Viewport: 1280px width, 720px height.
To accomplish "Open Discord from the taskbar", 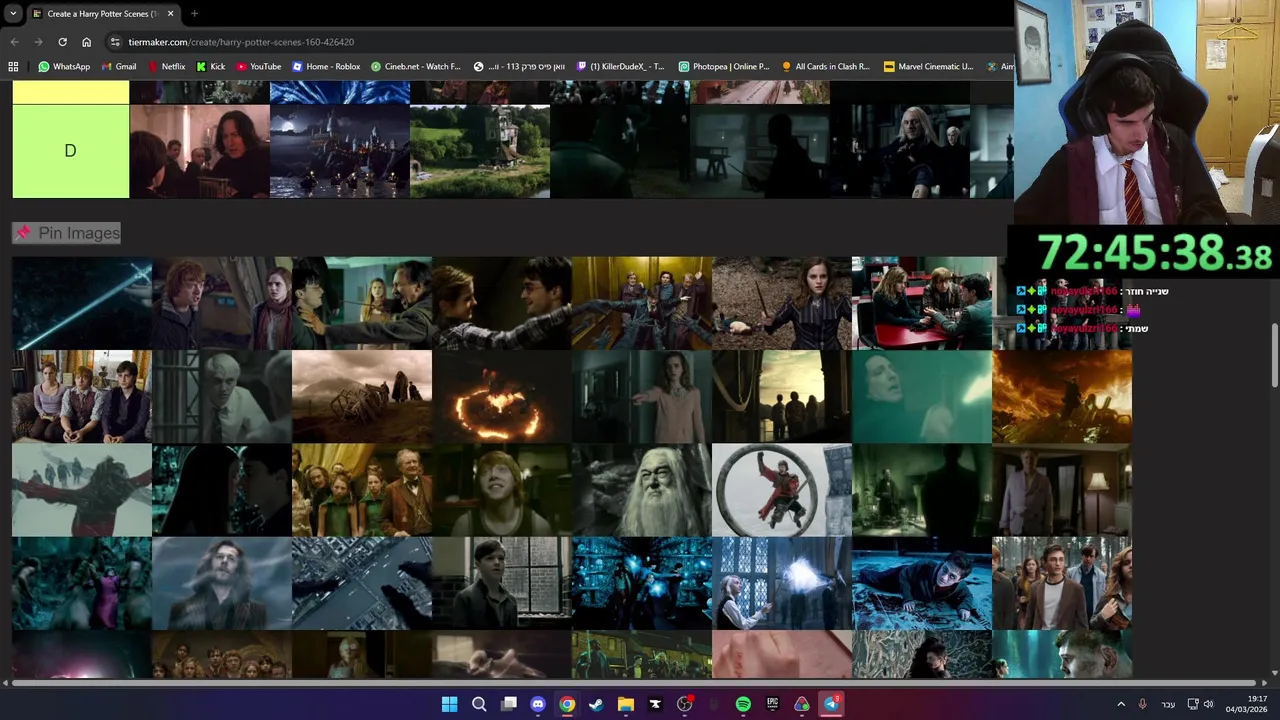I will (538, 704).
